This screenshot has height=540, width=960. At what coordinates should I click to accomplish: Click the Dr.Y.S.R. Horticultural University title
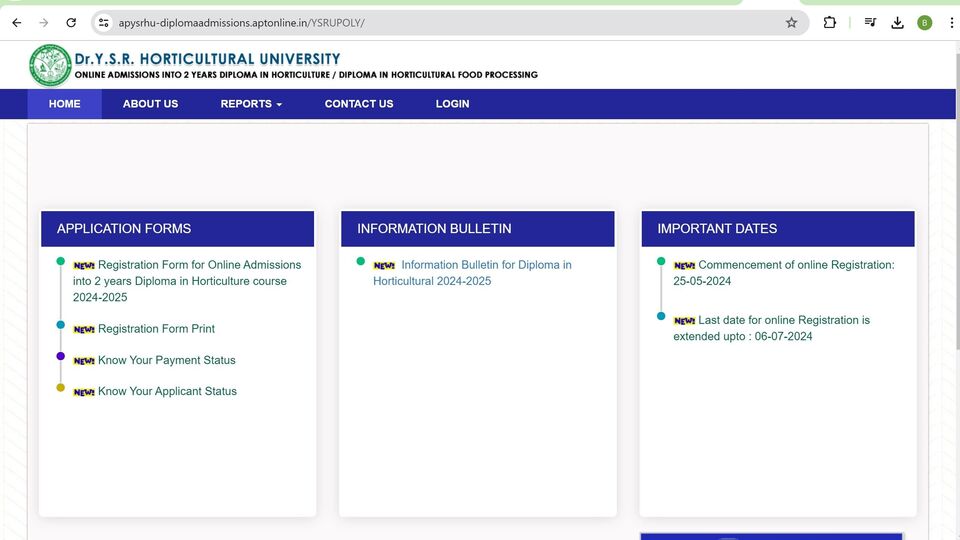pyautogui.click(x=208, y=59)
